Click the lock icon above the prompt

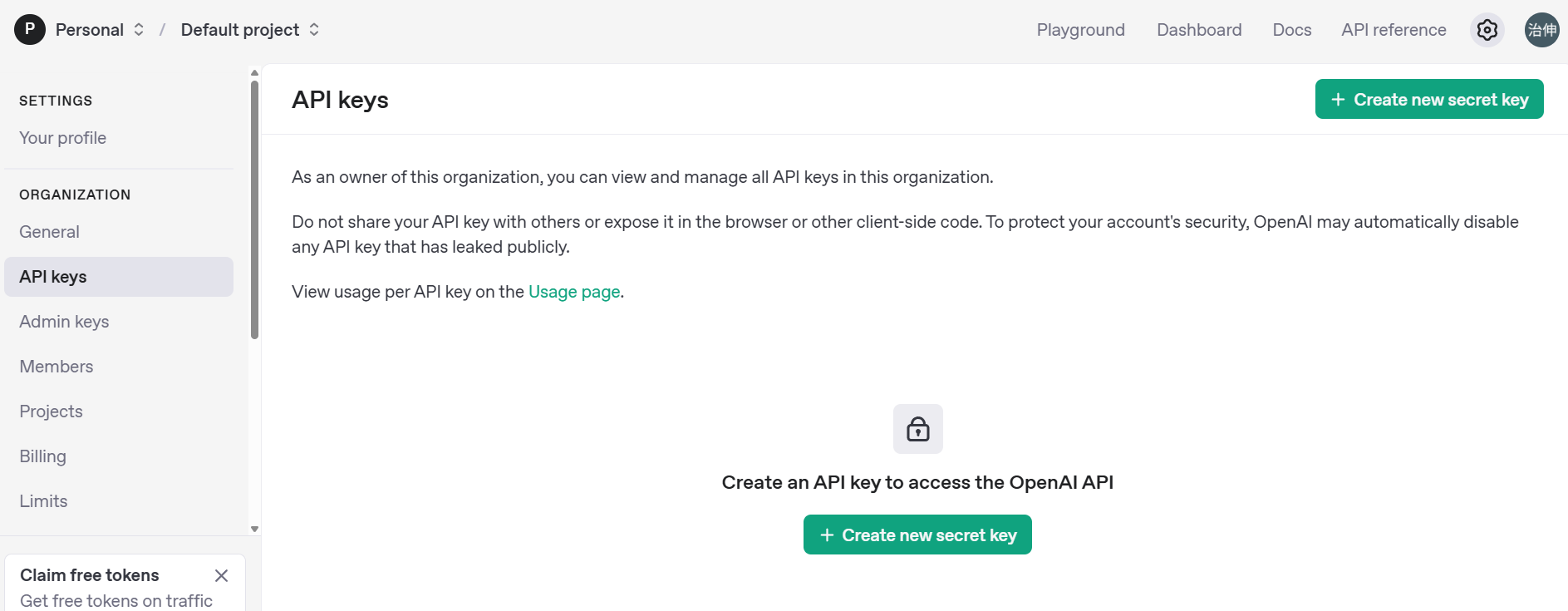pos(918,429)
